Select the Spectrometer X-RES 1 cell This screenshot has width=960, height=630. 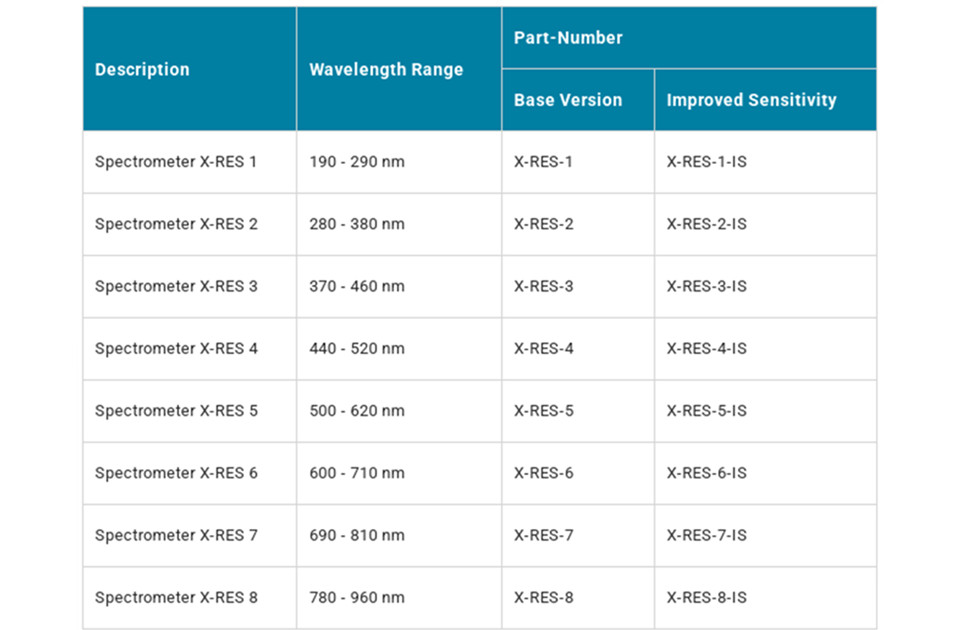[x=176, y=162]
